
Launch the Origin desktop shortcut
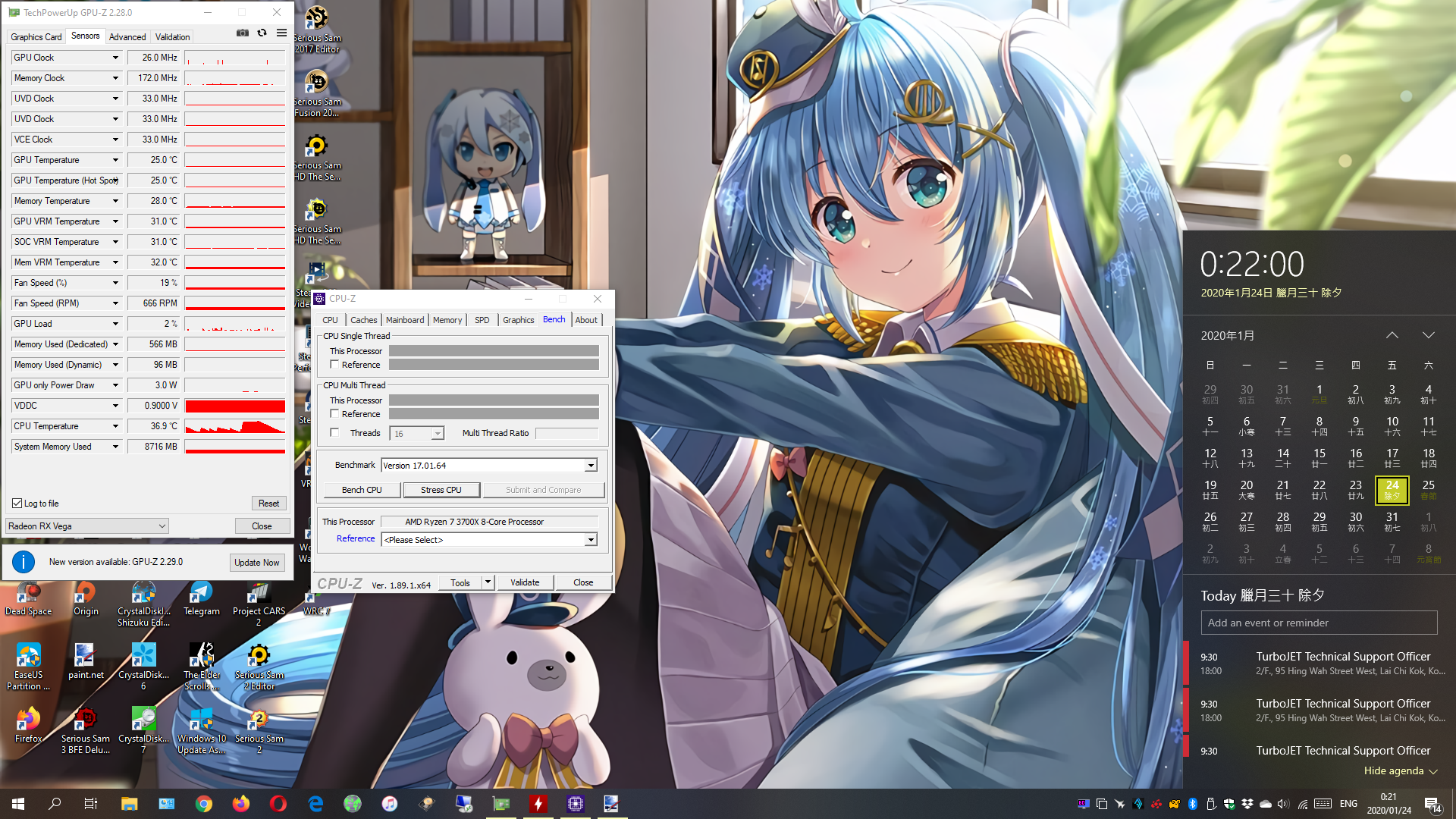(86, 599)
